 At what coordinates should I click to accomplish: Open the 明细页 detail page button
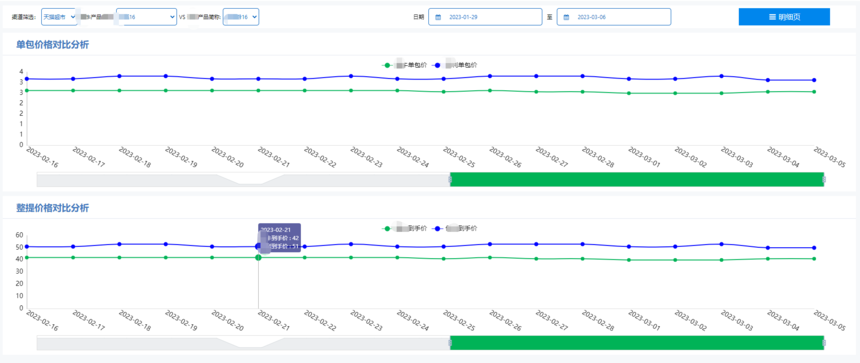[784, 17]
